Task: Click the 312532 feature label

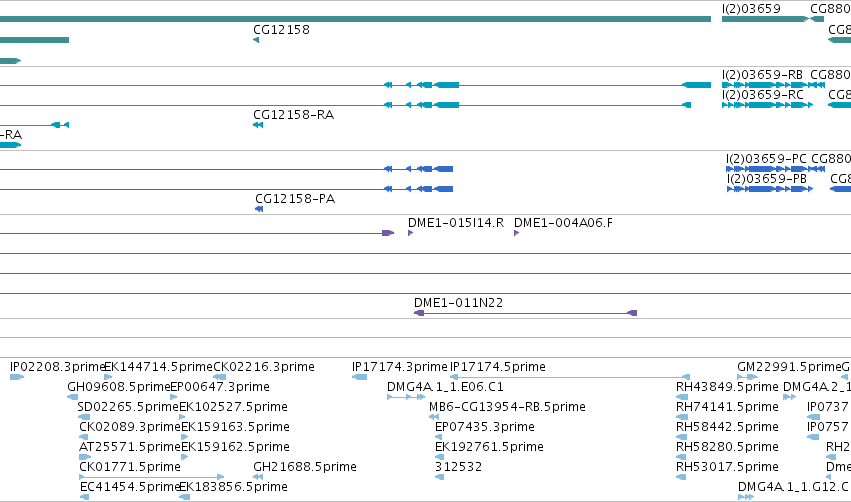Action: (459, 467)
